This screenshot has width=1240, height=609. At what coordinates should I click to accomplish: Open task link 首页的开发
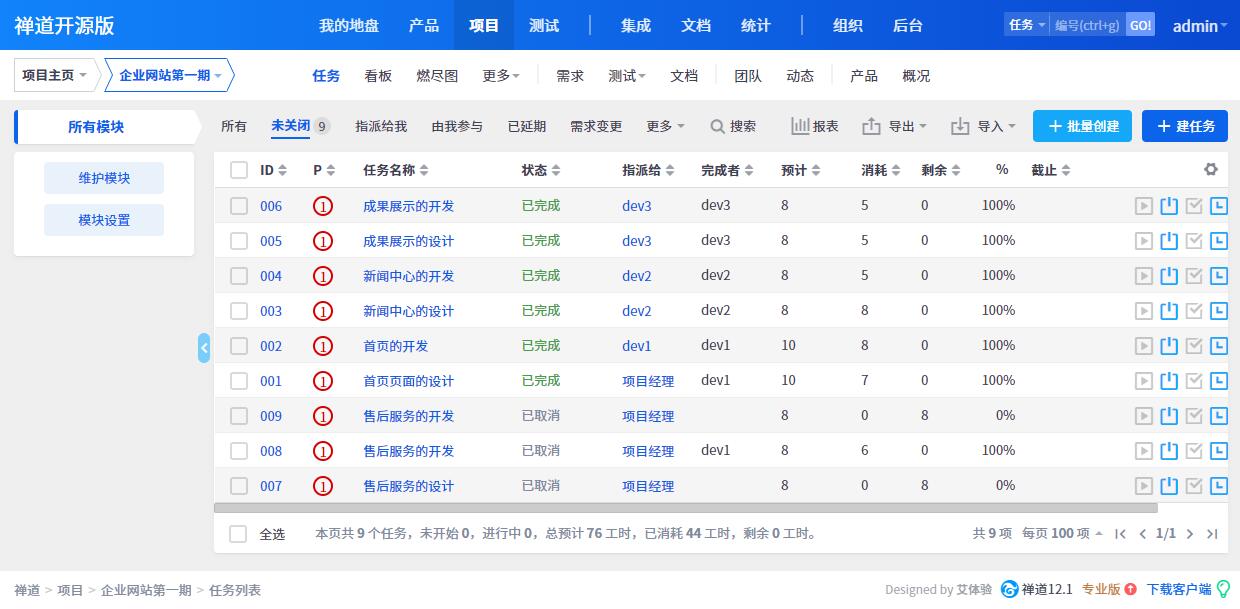[x=395, y=346]
